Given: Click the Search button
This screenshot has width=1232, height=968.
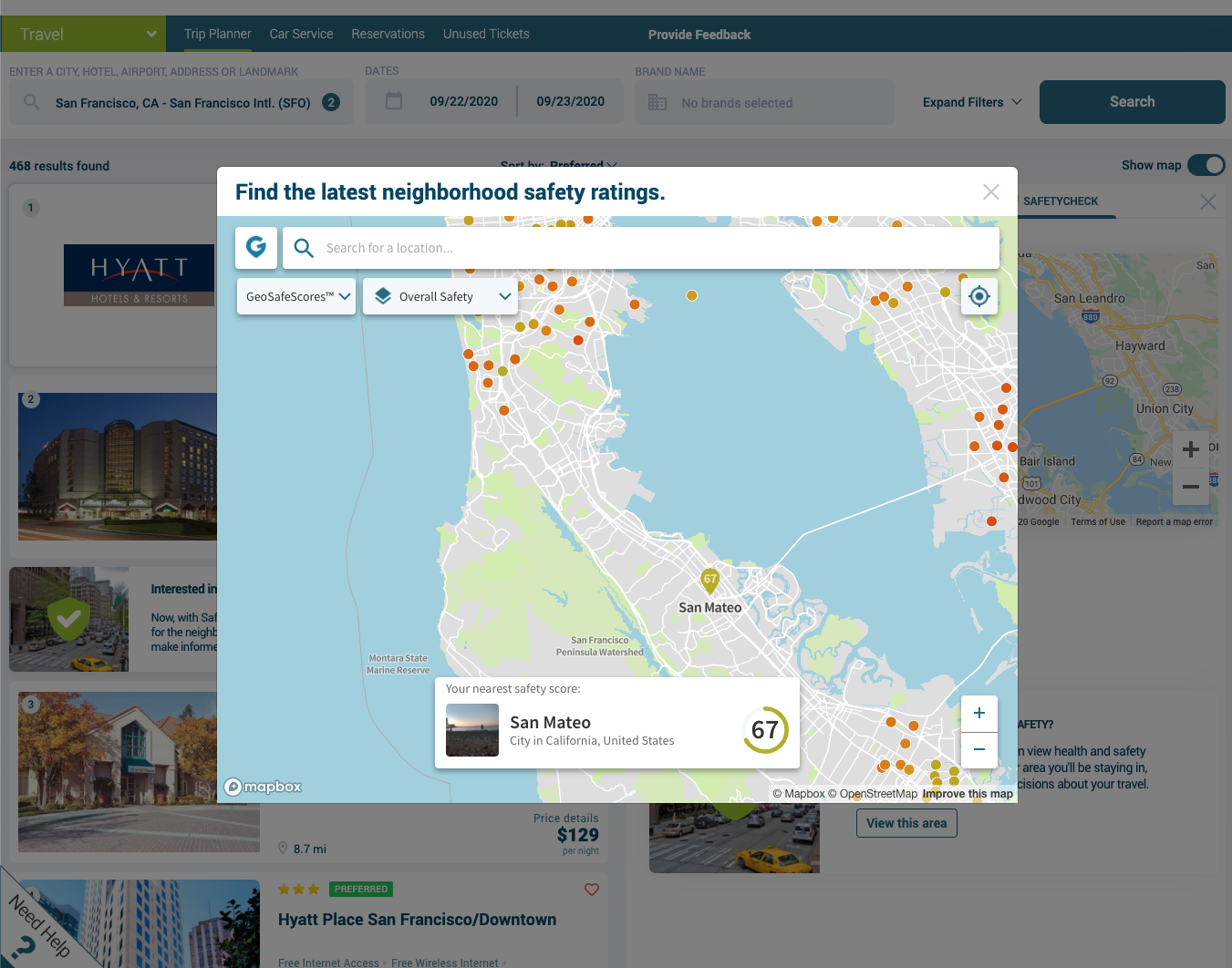Looking at the screenshot, I should coord(1132,102).
